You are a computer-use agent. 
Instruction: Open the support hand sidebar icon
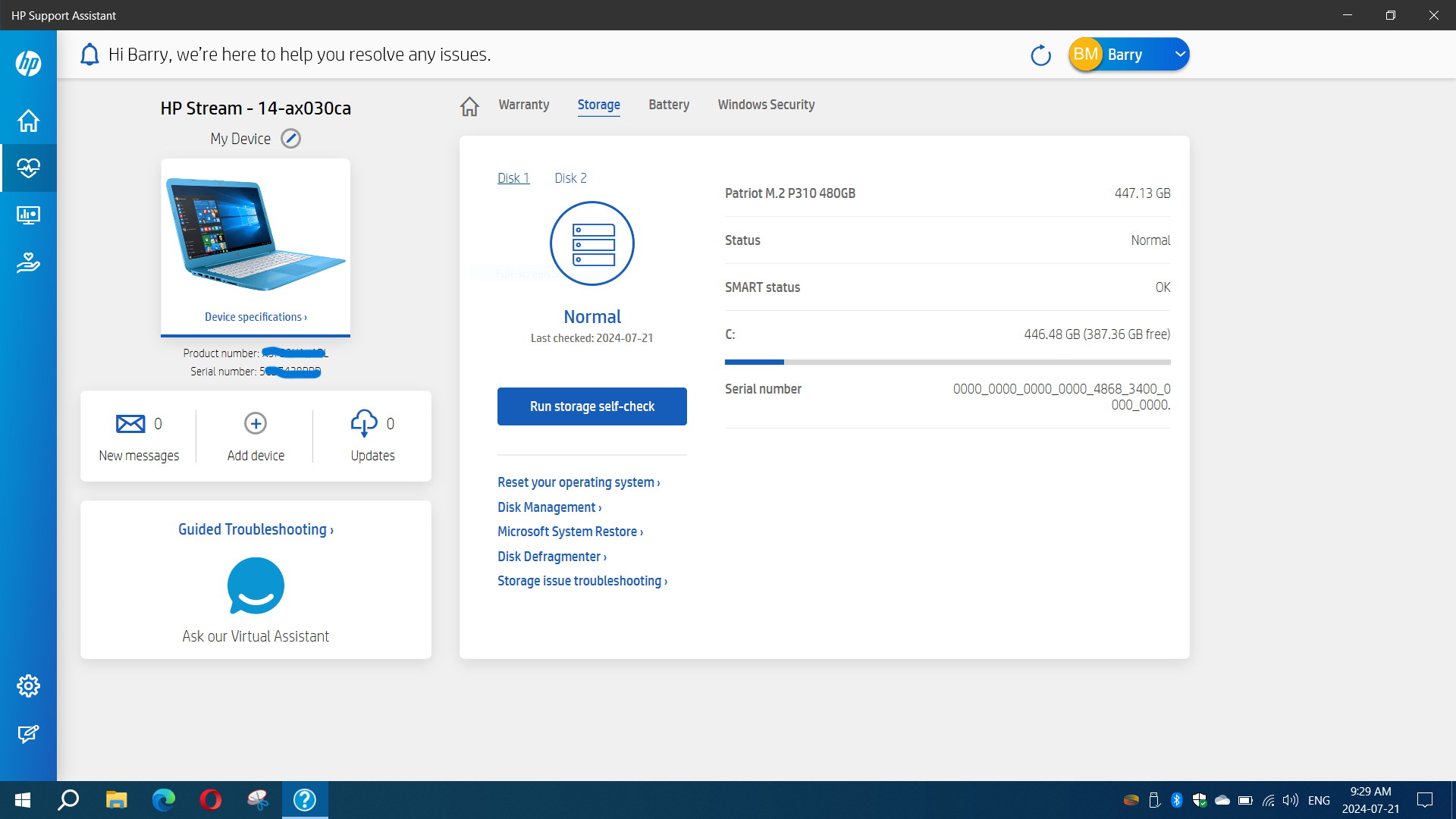[28, 262]
